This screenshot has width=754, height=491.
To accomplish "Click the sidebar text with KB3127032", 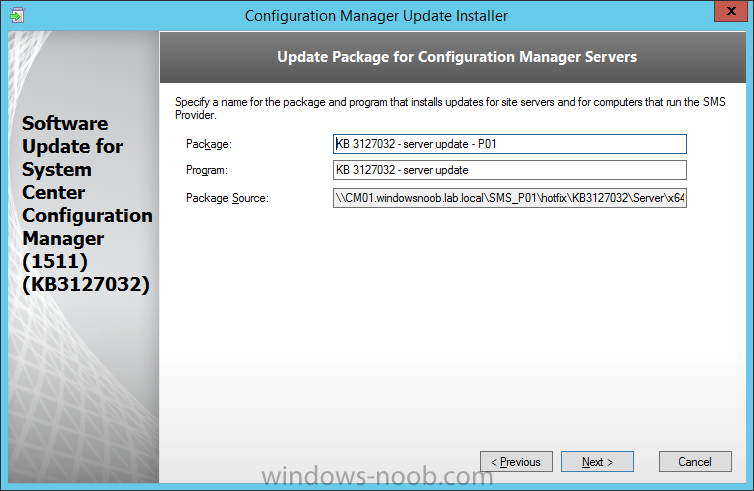I will pyautogui.click(x=87, y=204).
